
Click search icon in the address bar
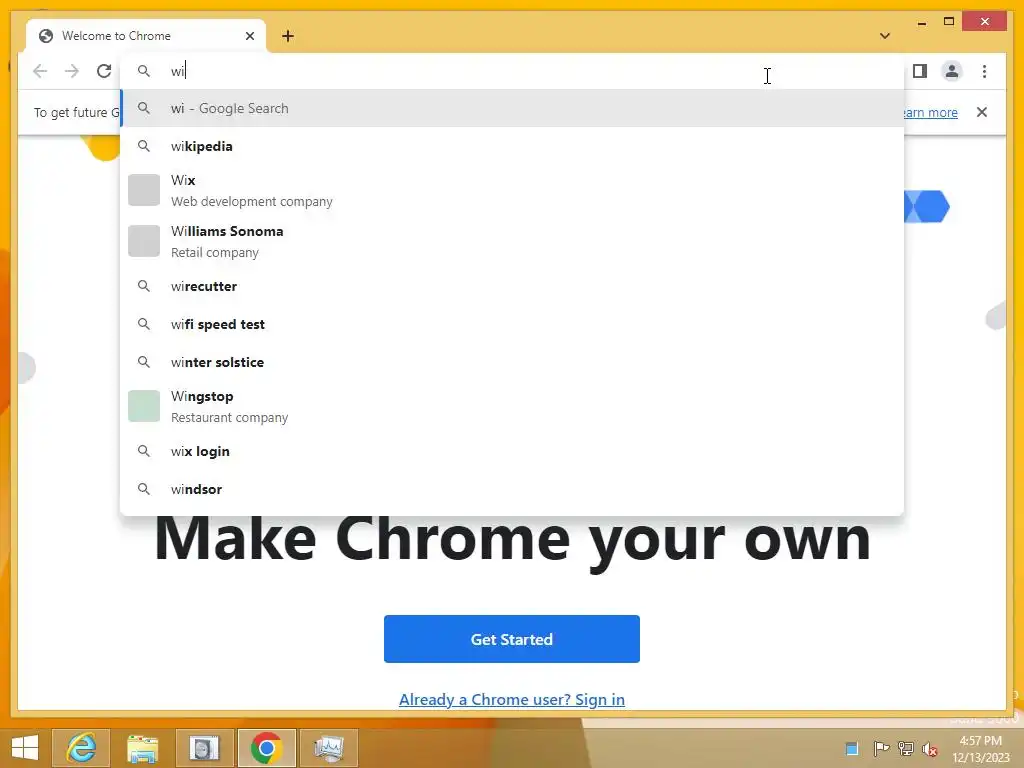[x=144, y=71]
